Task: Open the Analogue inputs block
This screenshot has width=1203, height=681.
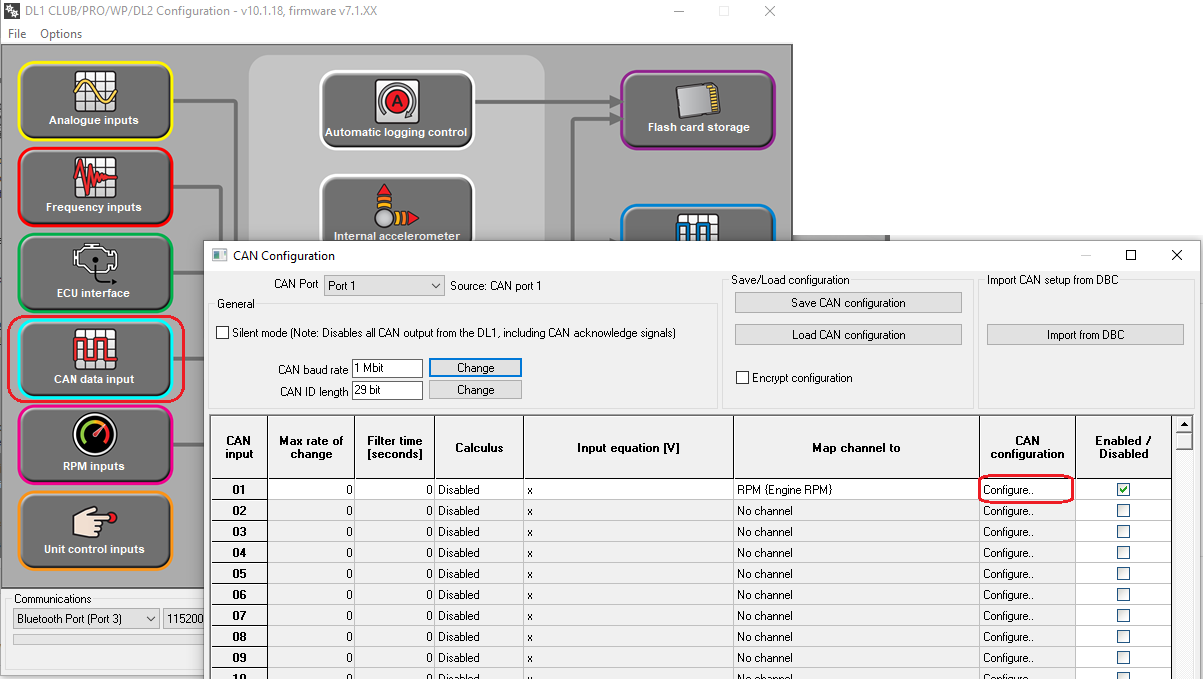Action: pyautogui.click(x=94, y=100)
